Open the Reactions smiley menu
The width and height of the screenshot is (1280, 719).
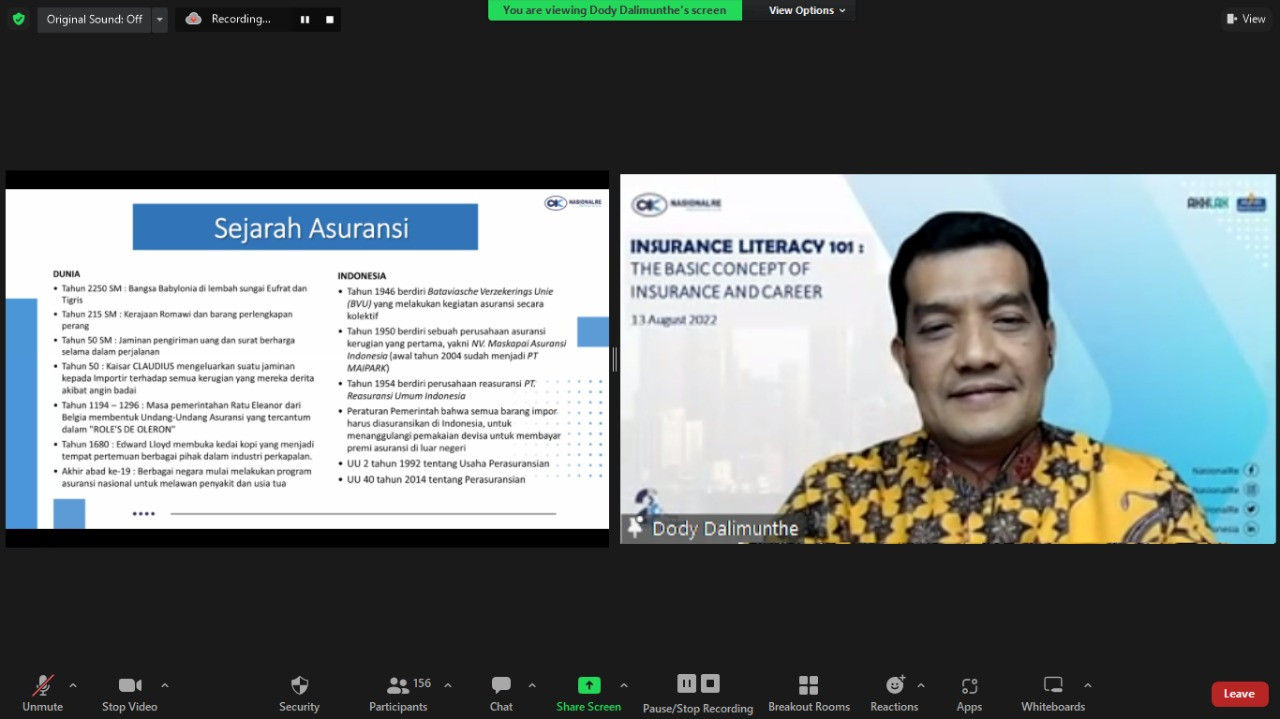coord(894,693)
